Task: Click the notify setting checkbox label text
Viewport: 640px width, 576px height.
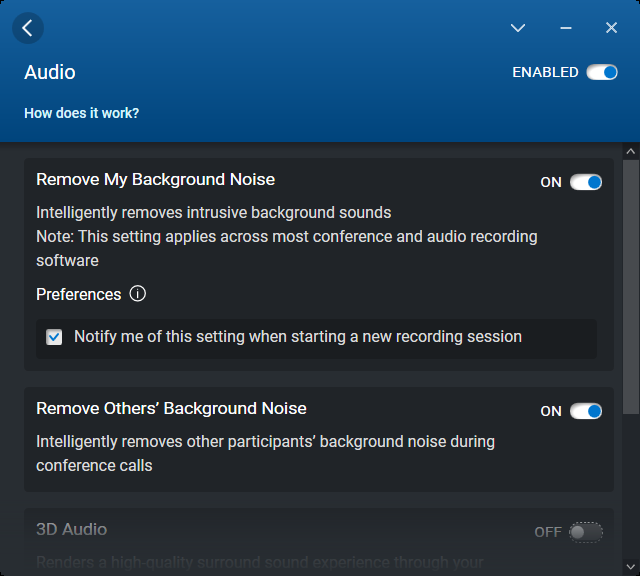Action: click(298, 337)
